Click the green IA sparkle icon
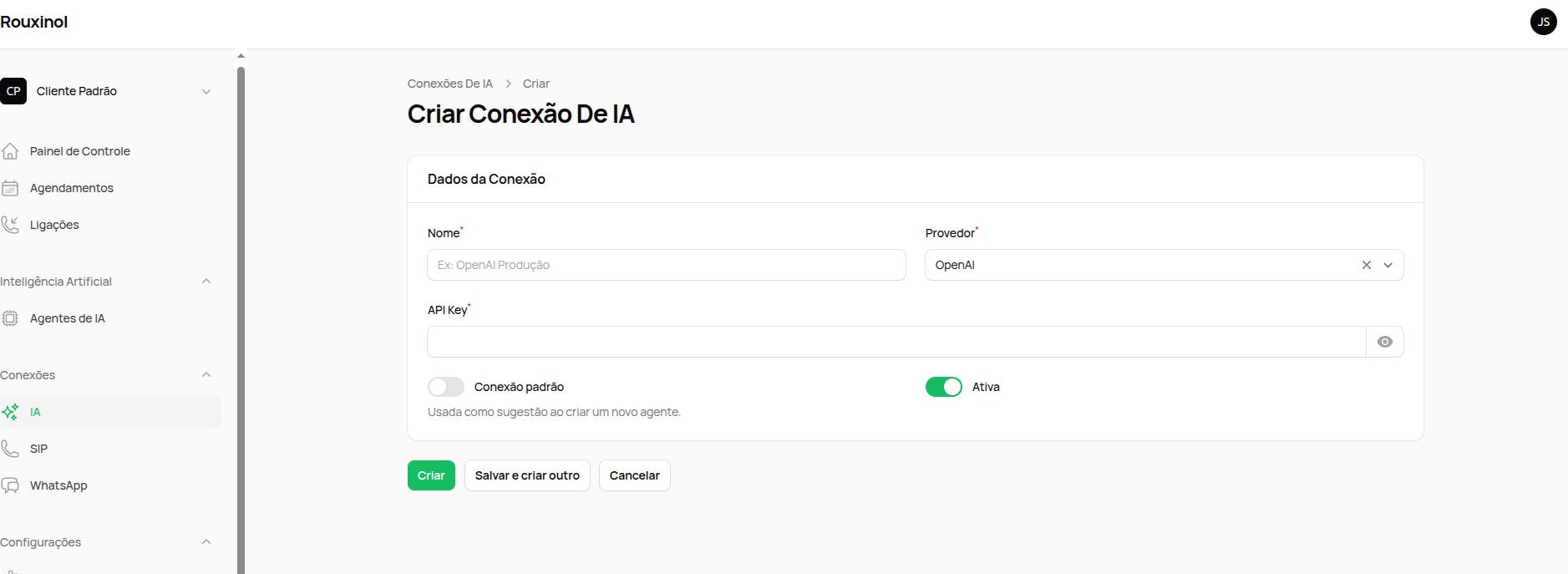The image size is (1568, 574). (x=10, y=412)
